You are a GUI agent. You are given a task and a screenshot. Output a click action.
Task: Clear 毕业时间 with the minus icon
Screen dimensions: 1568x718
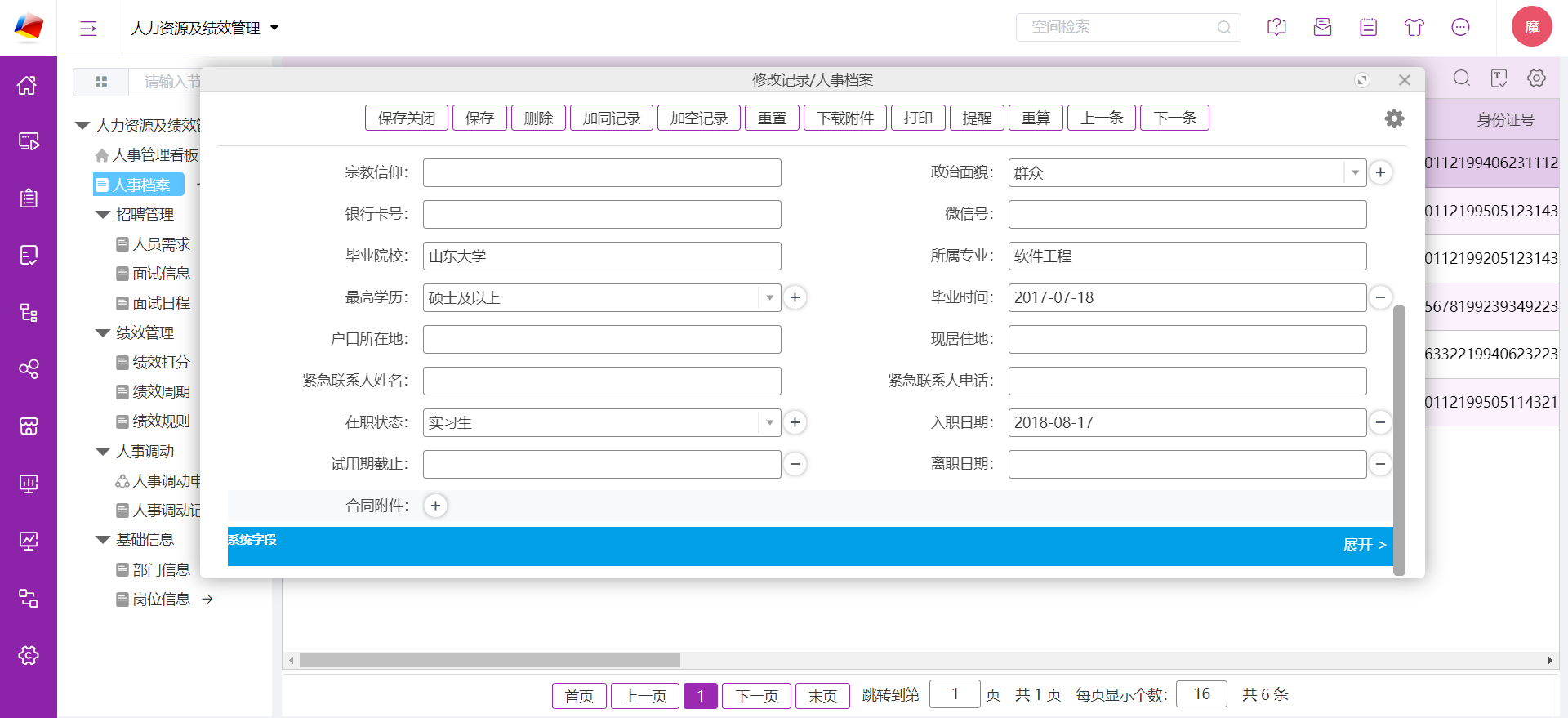click(x=1380, y=297)
